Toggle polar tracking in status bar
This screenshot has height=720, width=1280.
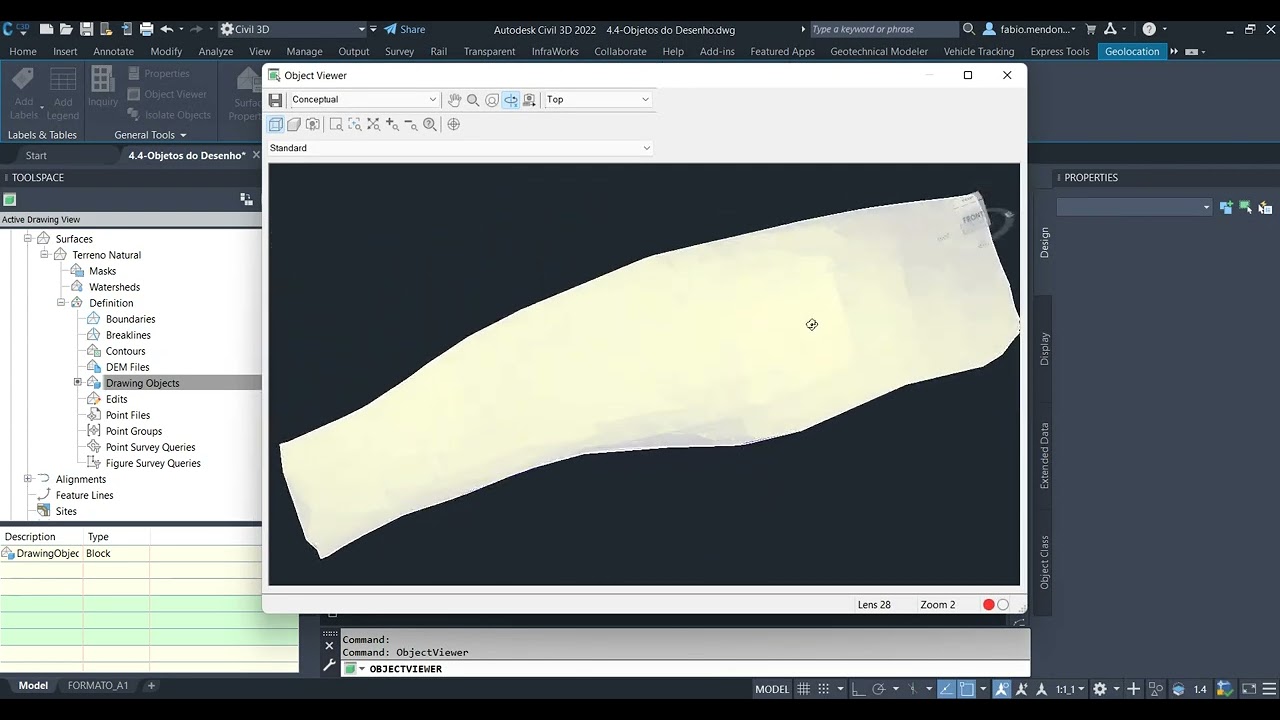pos(879,689)
